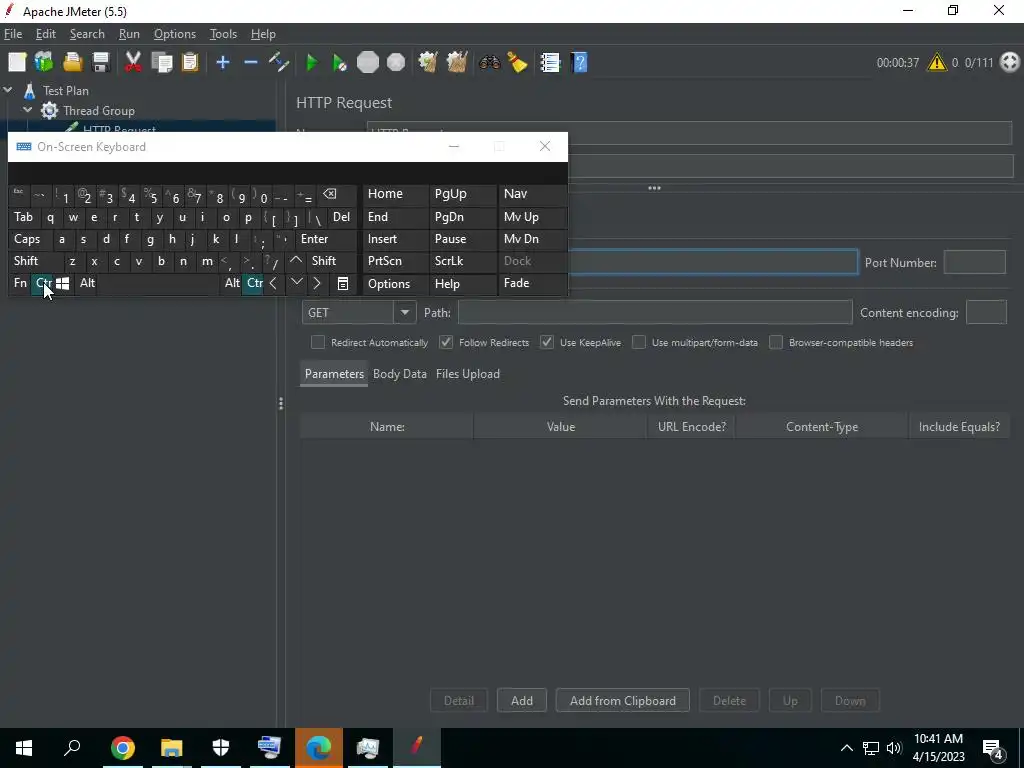Switch to the Body Data tab

click(x=400, y=374)
